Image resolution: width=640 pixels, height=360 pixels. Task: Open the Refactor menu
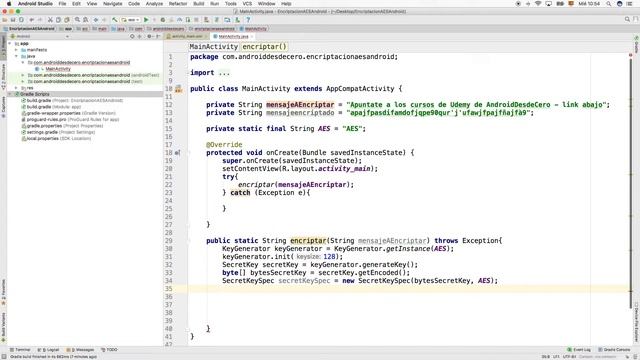(x=178, y=4)
